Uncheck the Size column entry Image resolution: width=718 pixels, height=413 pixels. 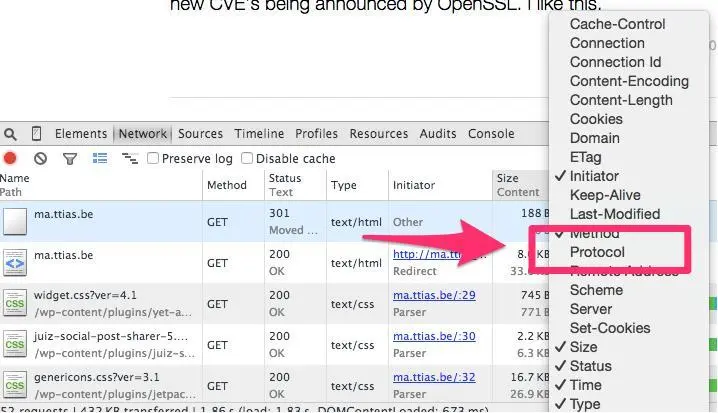[x=583, y=347]
